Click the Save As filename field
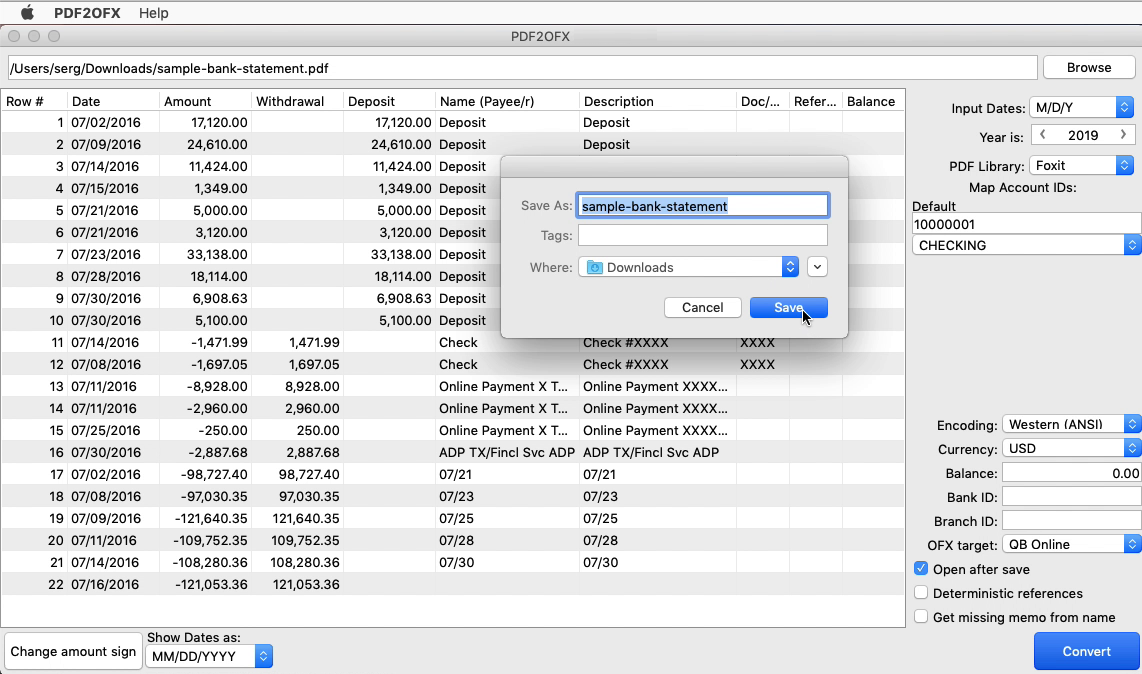Viewport: 1142px width, 674px height. [702, 206]
